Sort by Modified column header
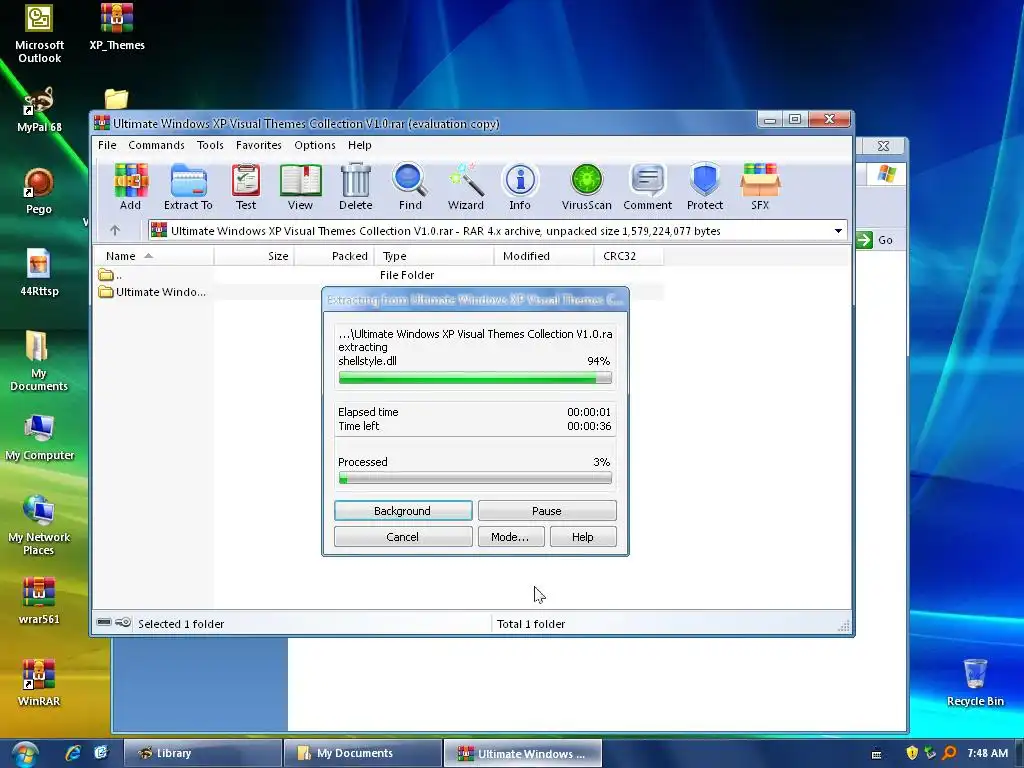The image size is (1024, 768). click(x=544, y=256)
